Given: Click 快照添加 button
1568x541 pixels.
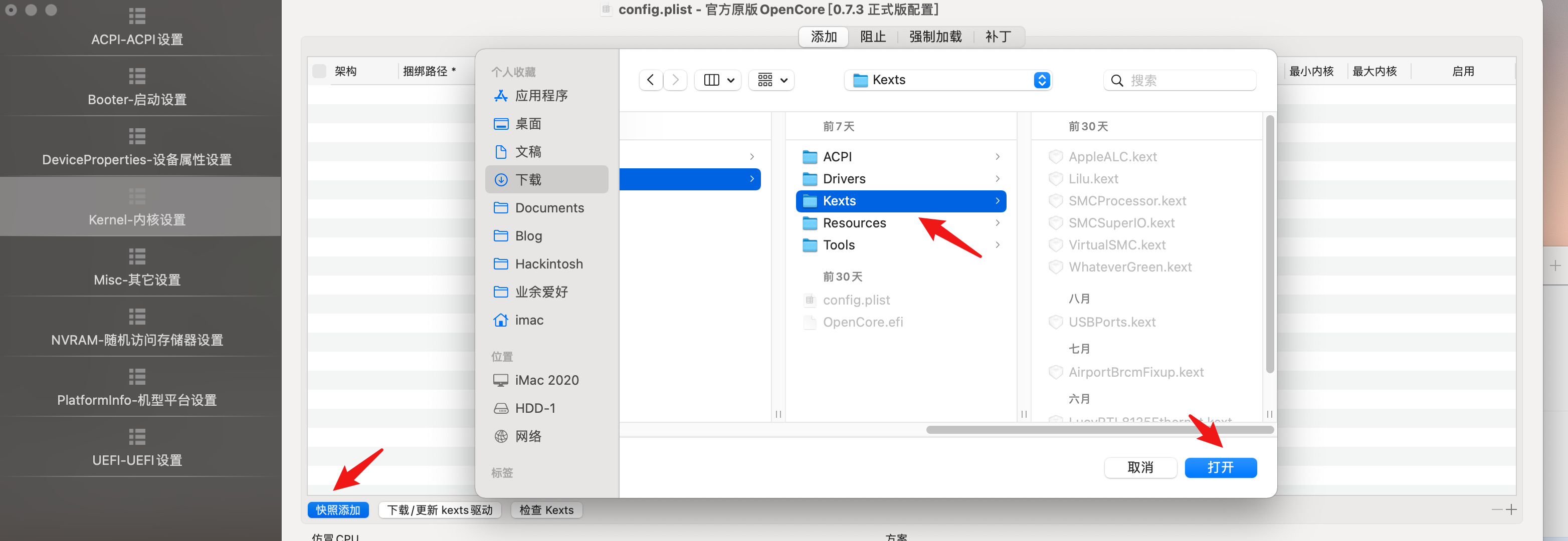Looking at the screenshot, I should pyautogui.click(x=338, y=510).
